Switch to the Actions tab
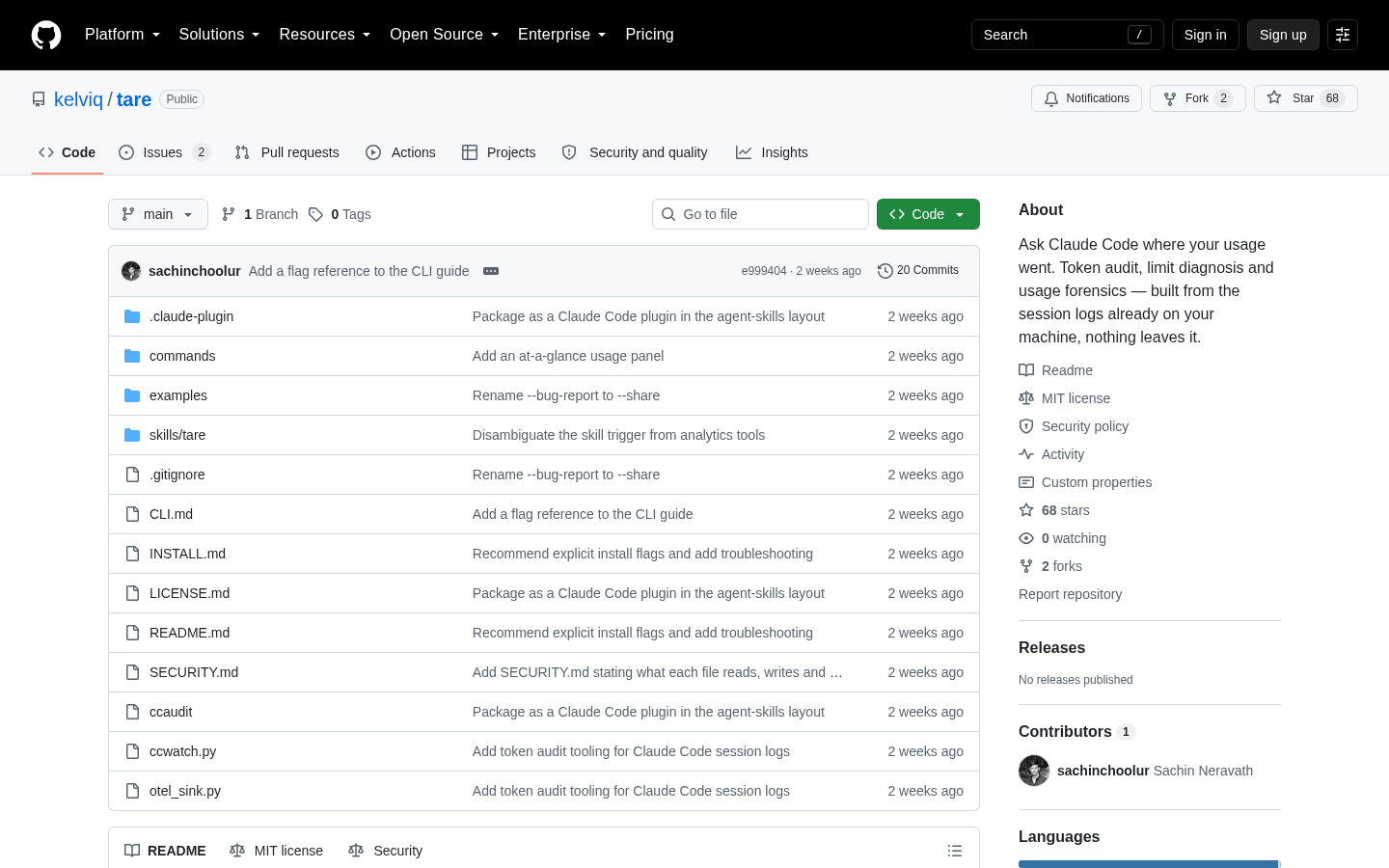Image resolution: width=1389 pixels, height=868 pixels. pyautogui.click(x=400, y=152)
